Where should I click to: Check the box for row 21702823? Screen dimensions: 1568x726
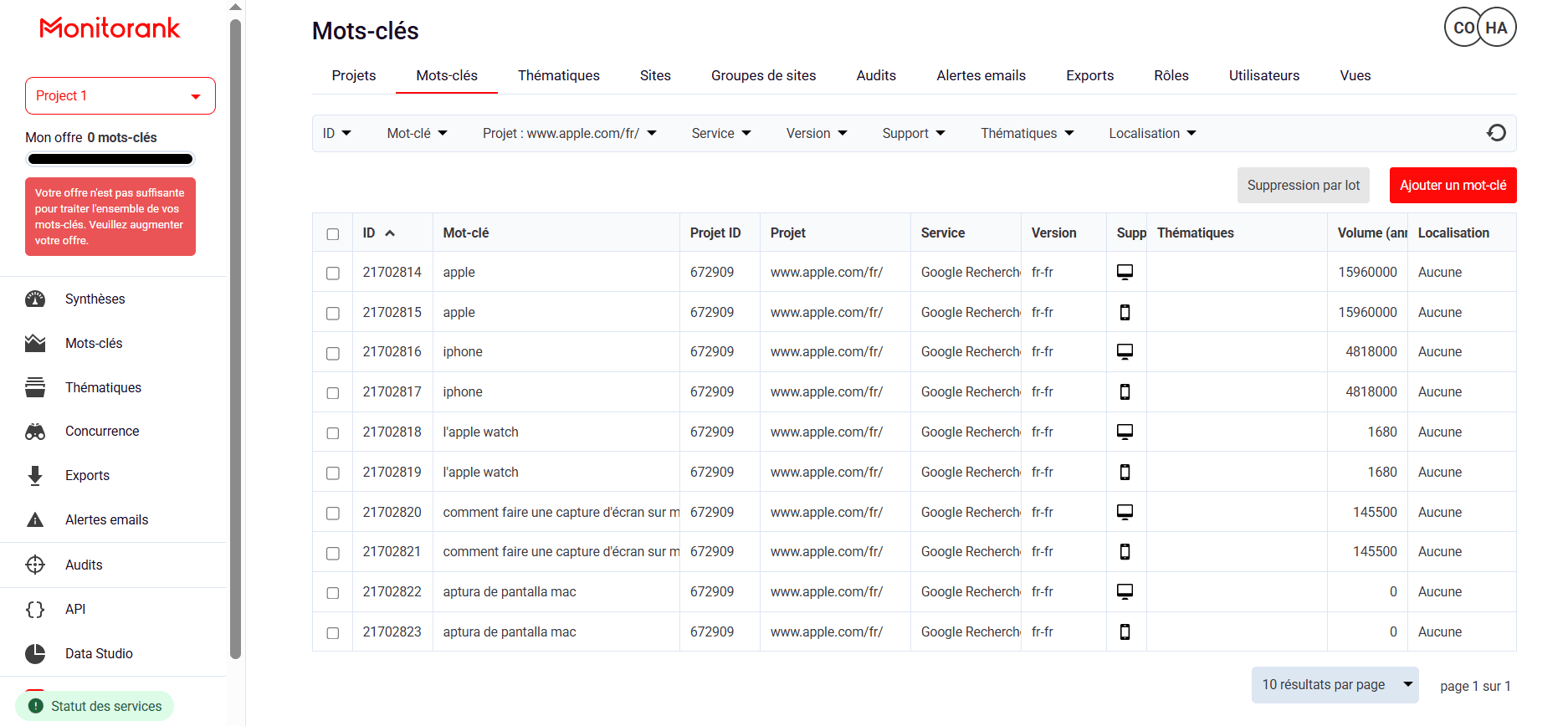pyautogui.click(x=333, y=633)
